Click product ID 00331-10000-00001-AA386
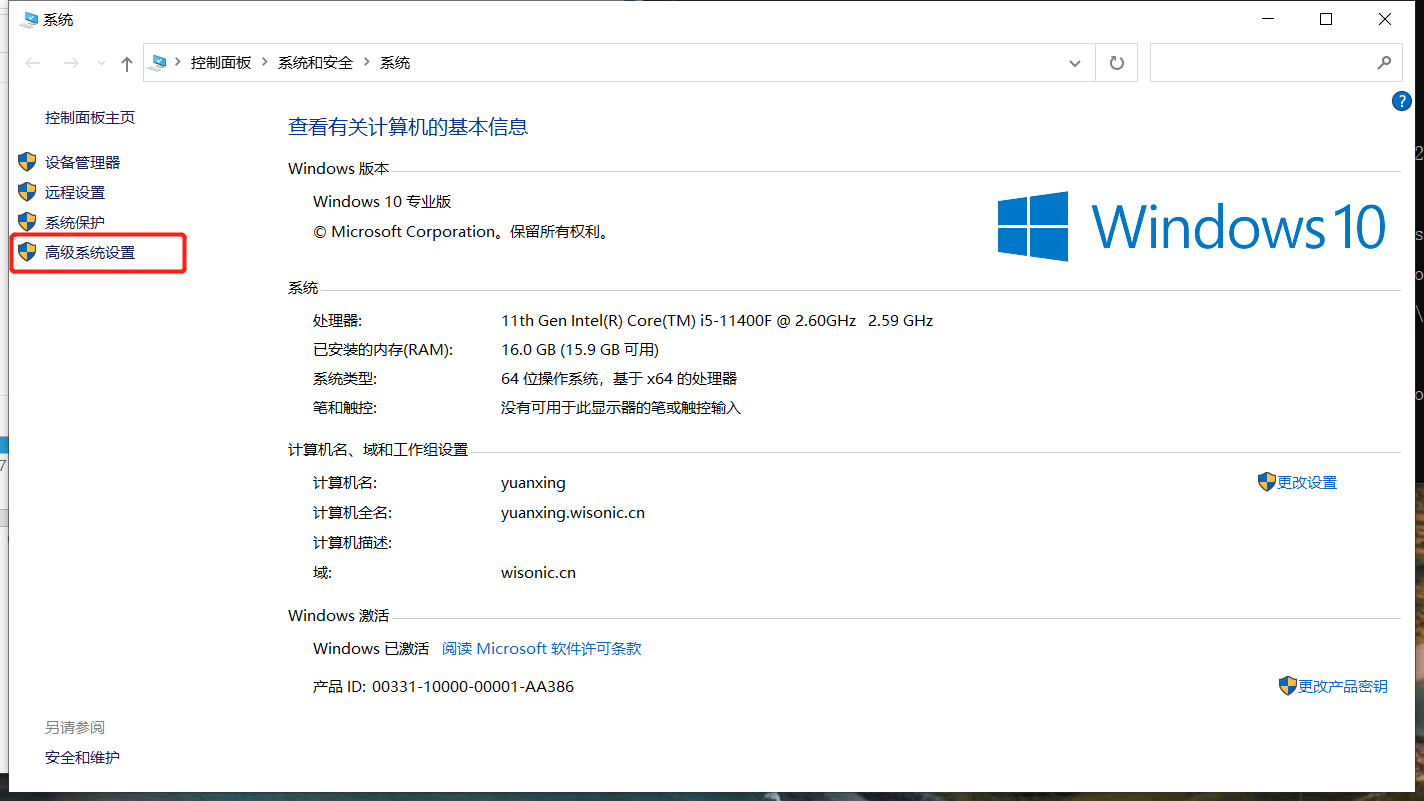1424x801 pixels. pos(473,686)
